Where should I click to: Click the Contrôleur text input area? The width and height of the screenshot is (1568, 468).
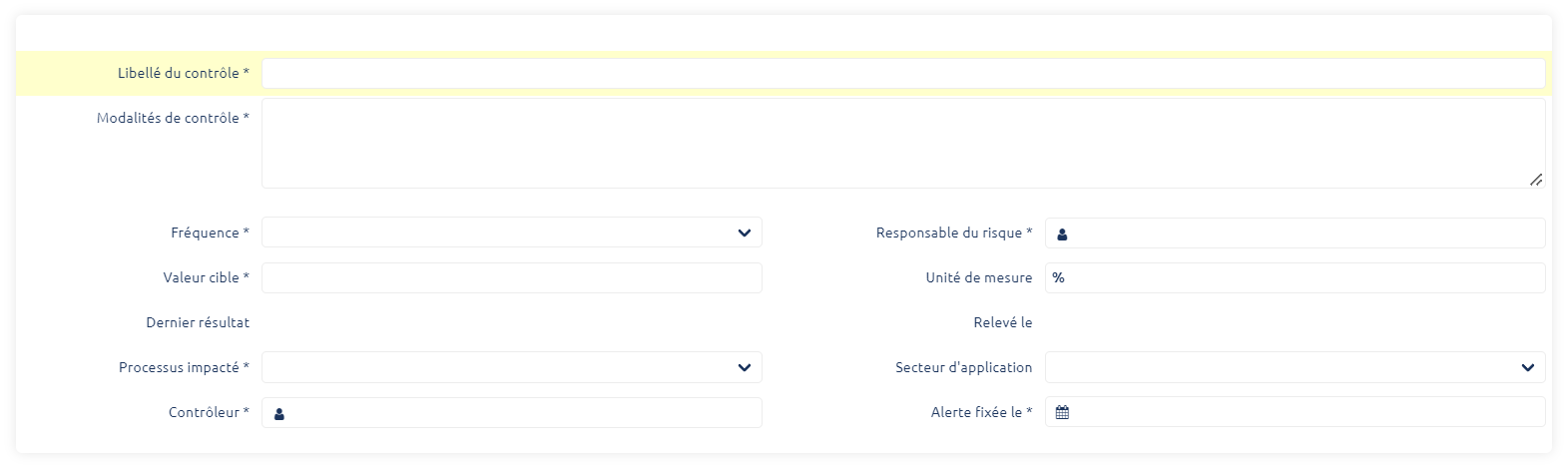pos(524,413)
